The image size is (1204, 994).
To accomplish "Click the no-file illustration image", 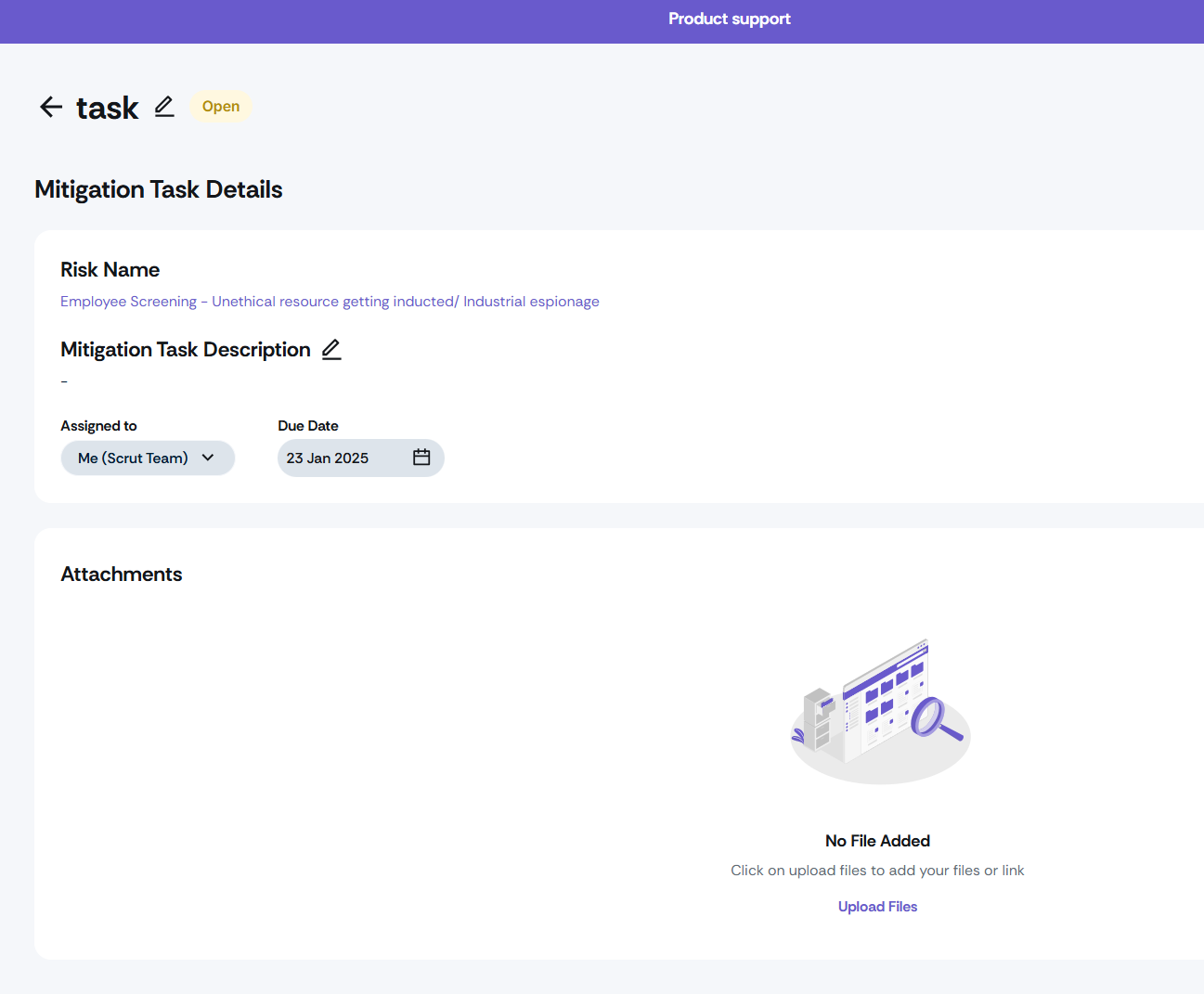I will (x=880, y=711).
